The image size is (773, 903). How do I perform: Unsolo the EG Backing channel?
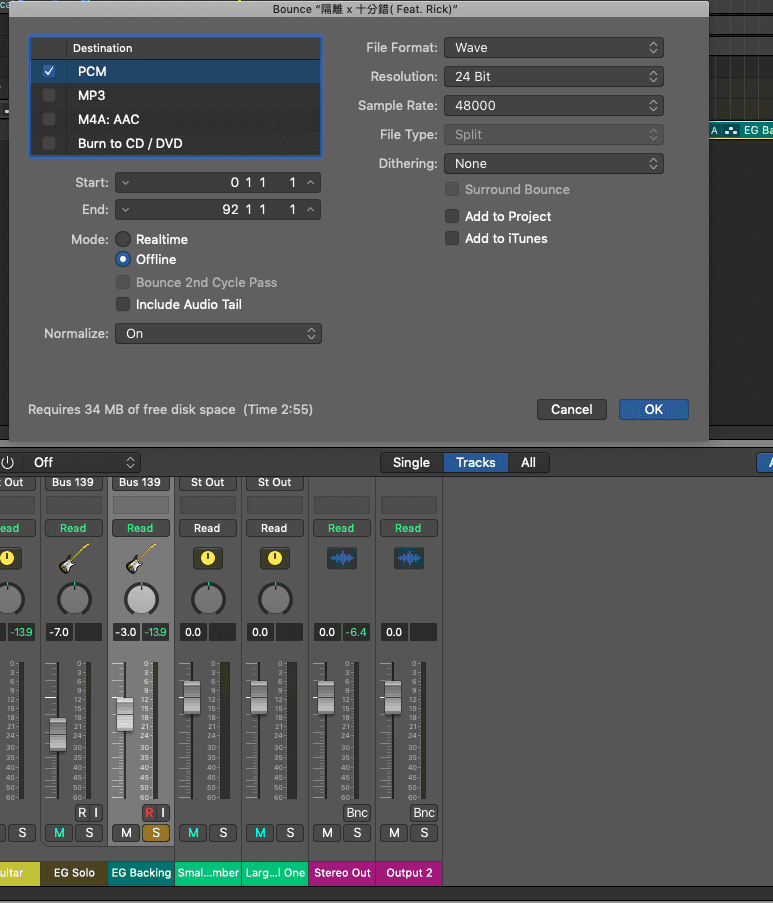coord(156,833)
